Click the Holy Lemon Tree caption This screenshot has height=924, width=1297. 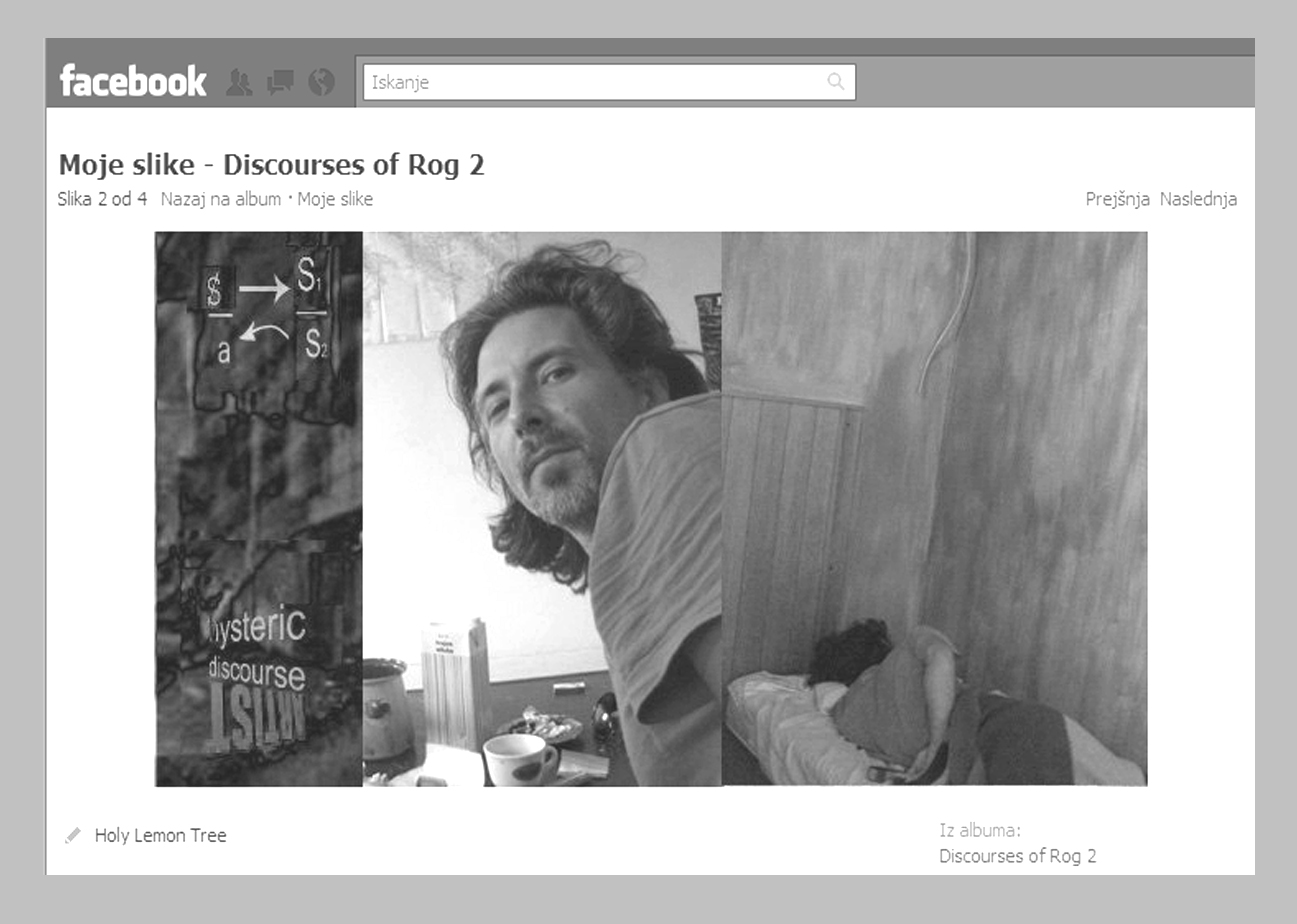(160, 835)
